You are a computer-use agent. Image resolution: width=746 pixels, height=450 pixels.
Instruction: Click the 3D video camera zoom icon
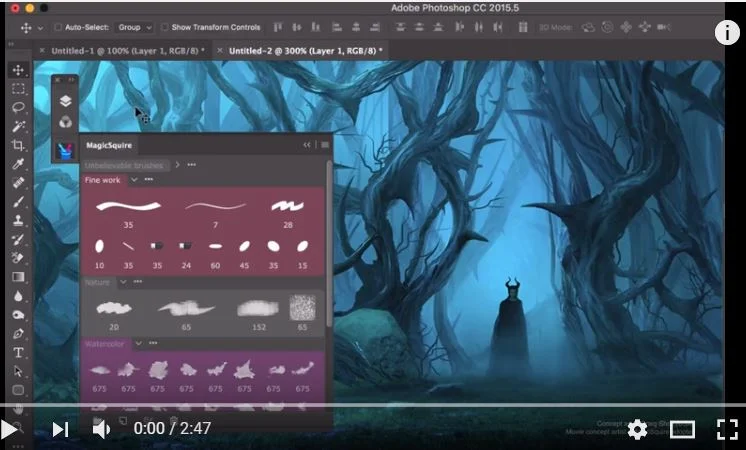click(x=664, y=27)
